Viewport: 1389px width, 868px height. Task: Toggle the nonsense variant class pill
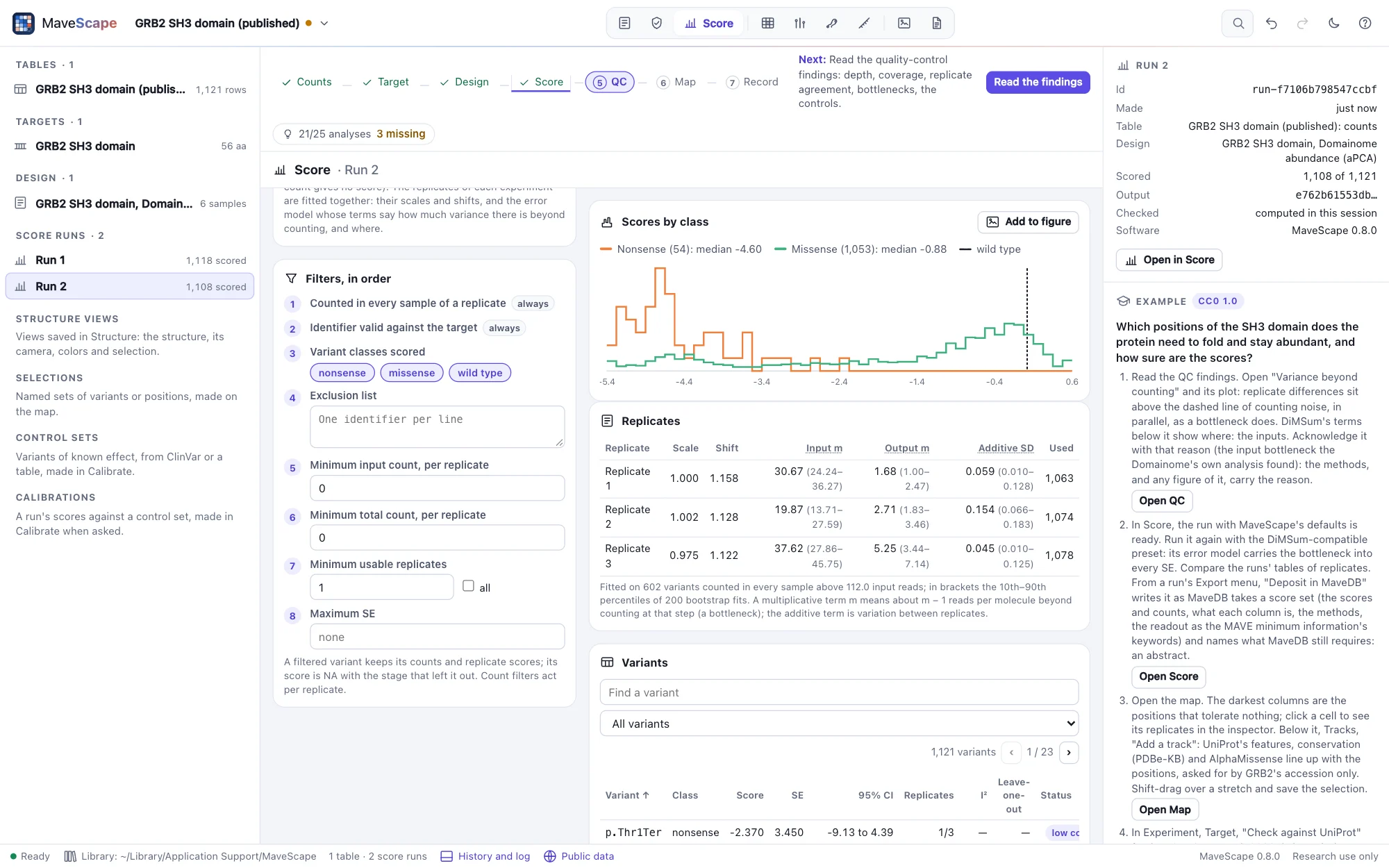point(342,373)
